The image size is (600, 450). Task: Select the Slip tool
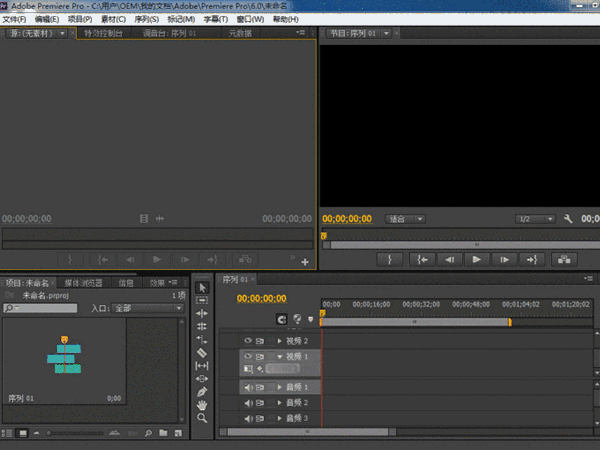[202, 366]
